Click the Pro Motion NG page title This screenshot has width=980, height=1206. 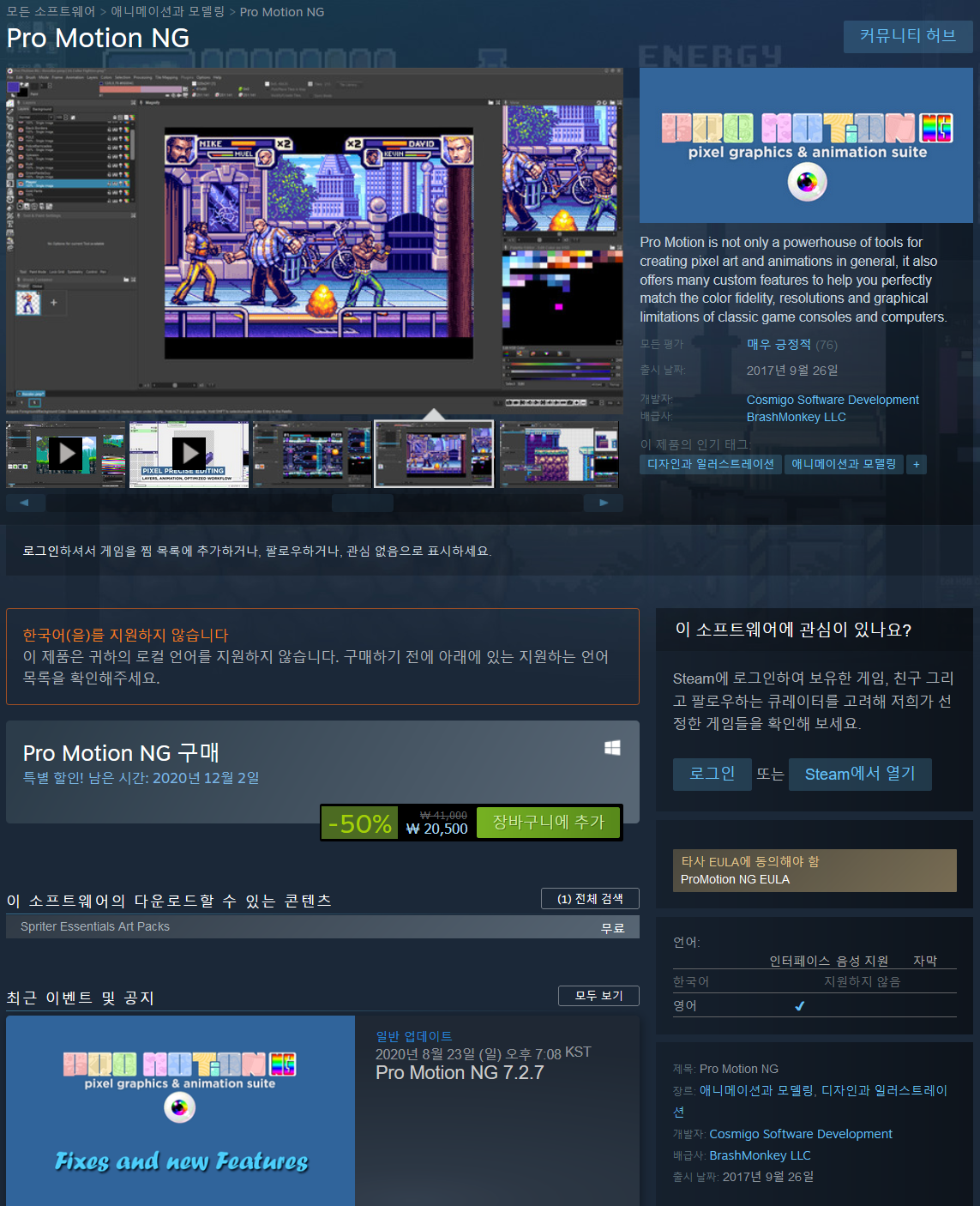(x=98, y=39)
